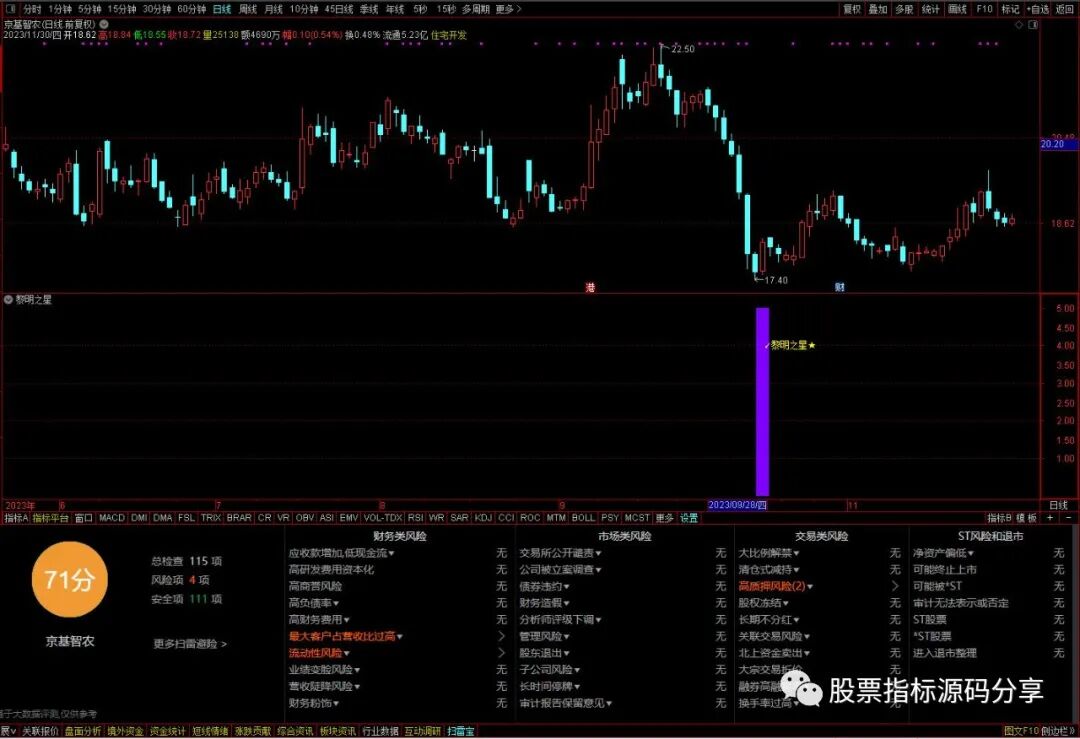Image resolution: width=1080 pixels, height=739 pixels.
Task: Open arrow next to 最大客户占营收比过高
Action: pyautogui.click(x=501, y=636)
